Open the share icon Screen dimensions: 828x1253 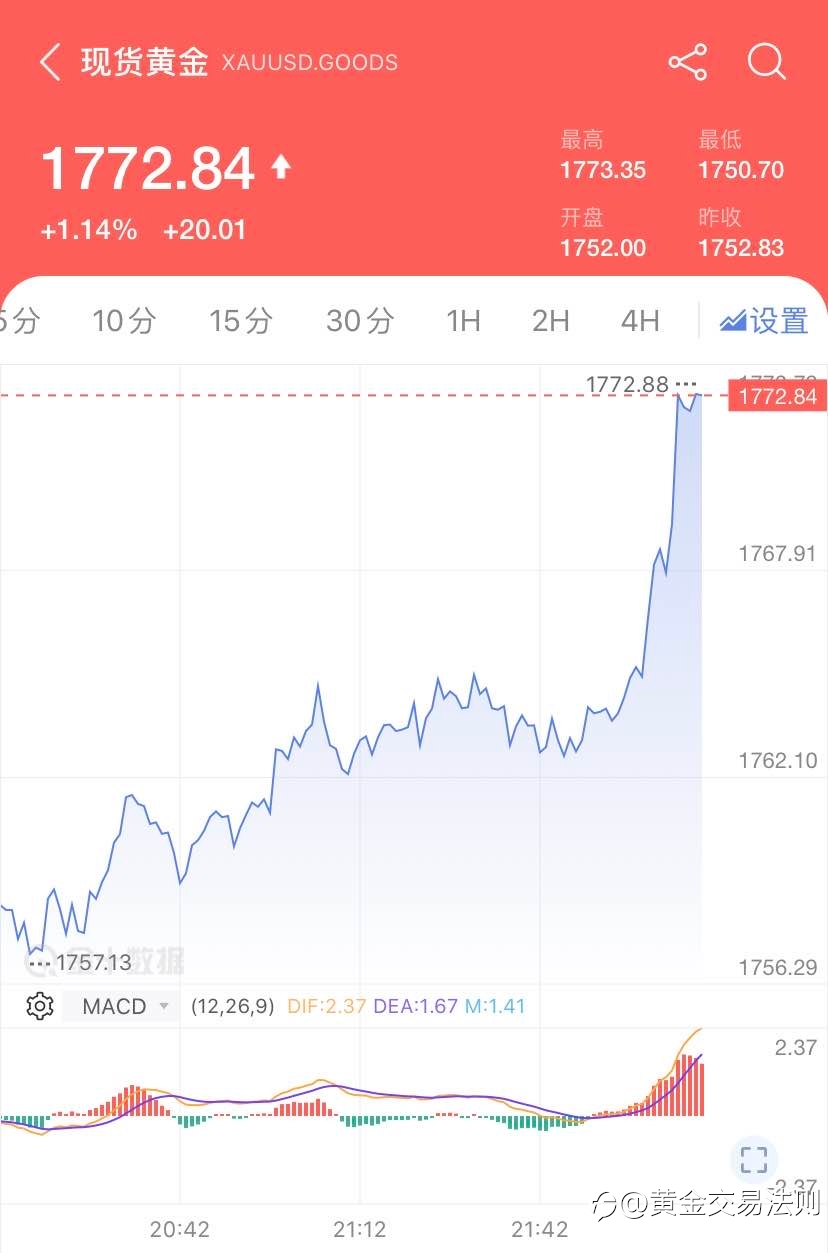[x=688, y=63]
